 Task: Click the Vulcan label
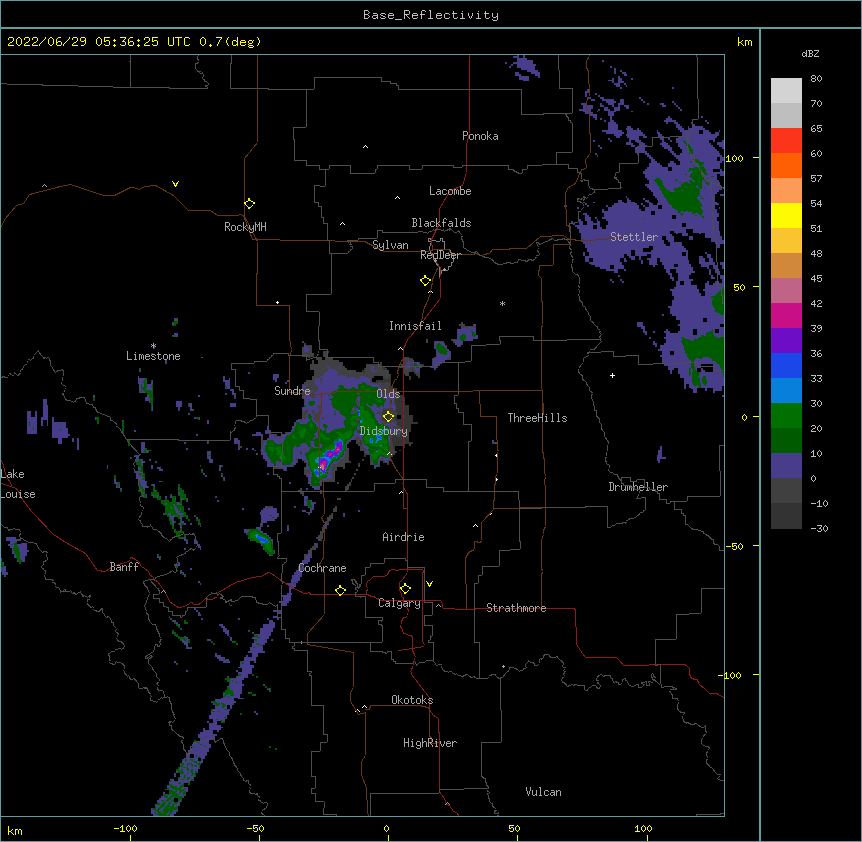click(543, 792)
